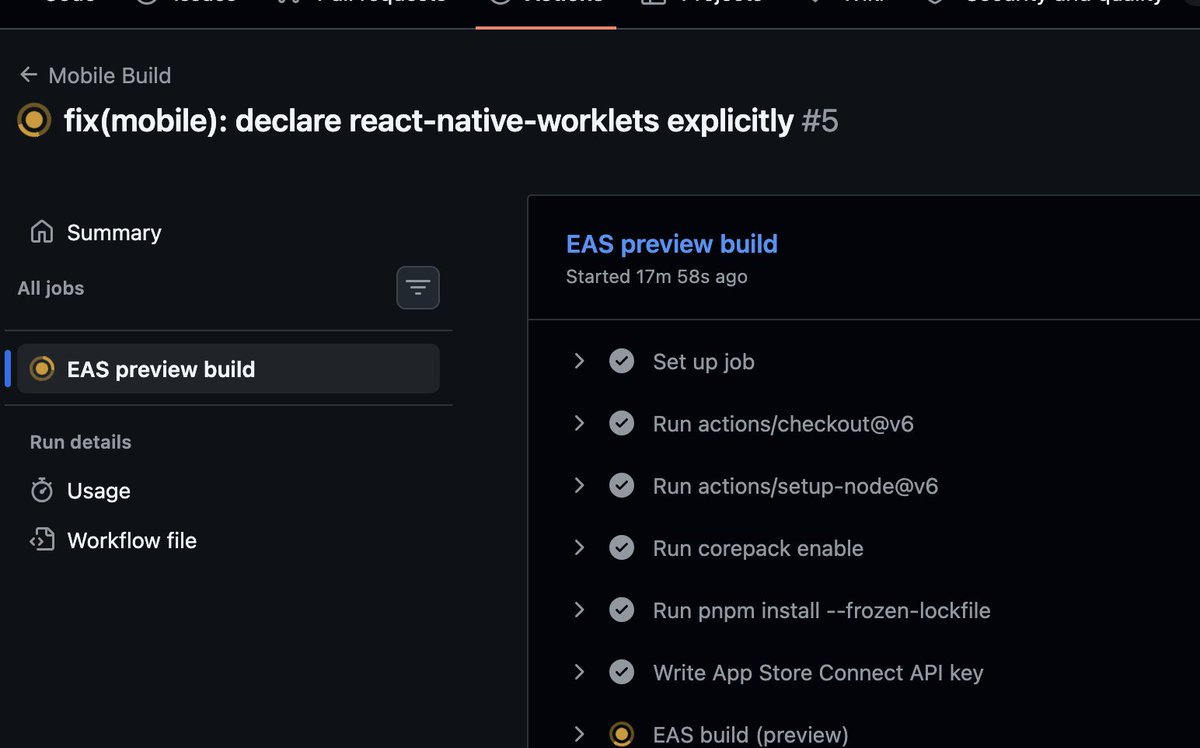
Task: Click the Summary home icon
Action: [x=42, y=232]
